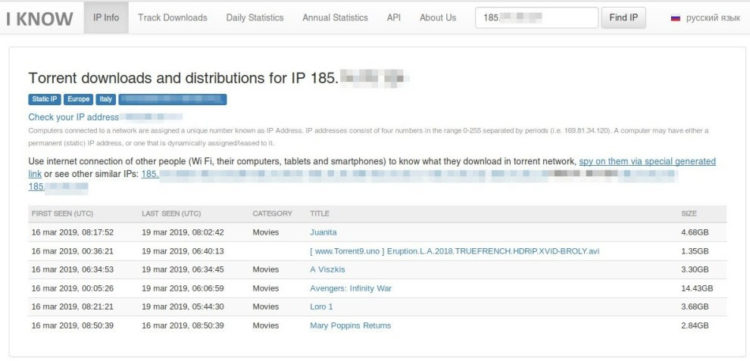Click the 4.68GB size value
Image resolution: width=750 pixels, height=361 pixels.
tap(695, 232)
